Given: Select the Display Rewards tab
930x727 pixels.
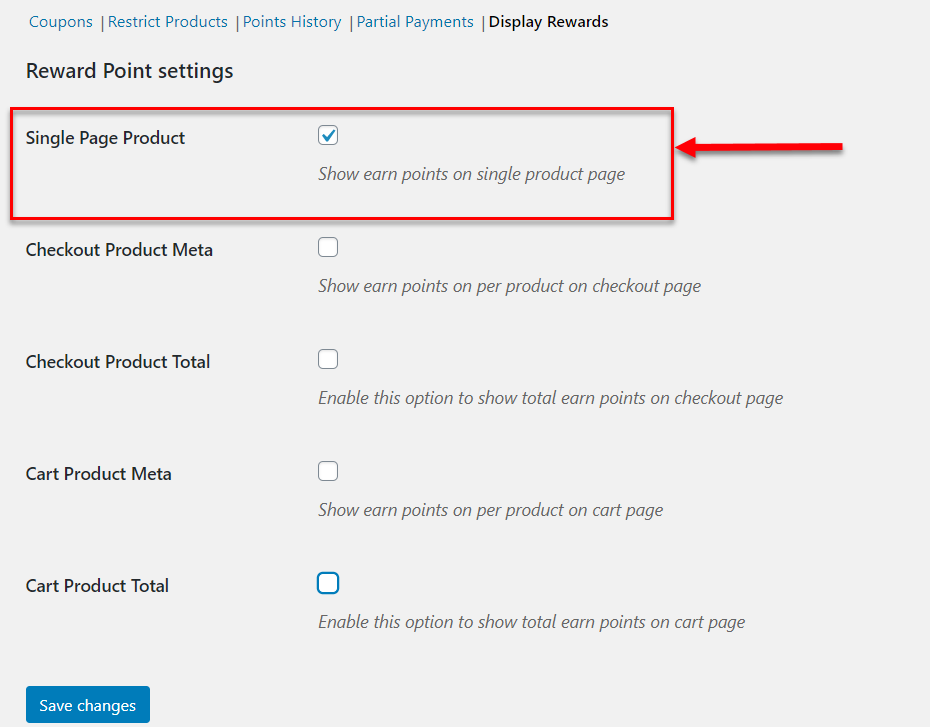Looking at the screenshot, I should 548,22.
